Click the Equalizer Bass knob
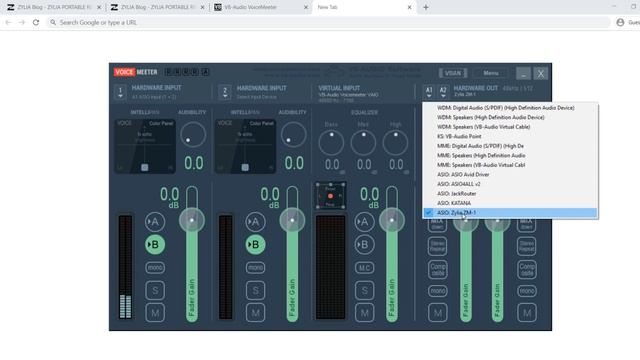Image resolution: width=640 pixels, height=360 pixels. pos(331,142)
